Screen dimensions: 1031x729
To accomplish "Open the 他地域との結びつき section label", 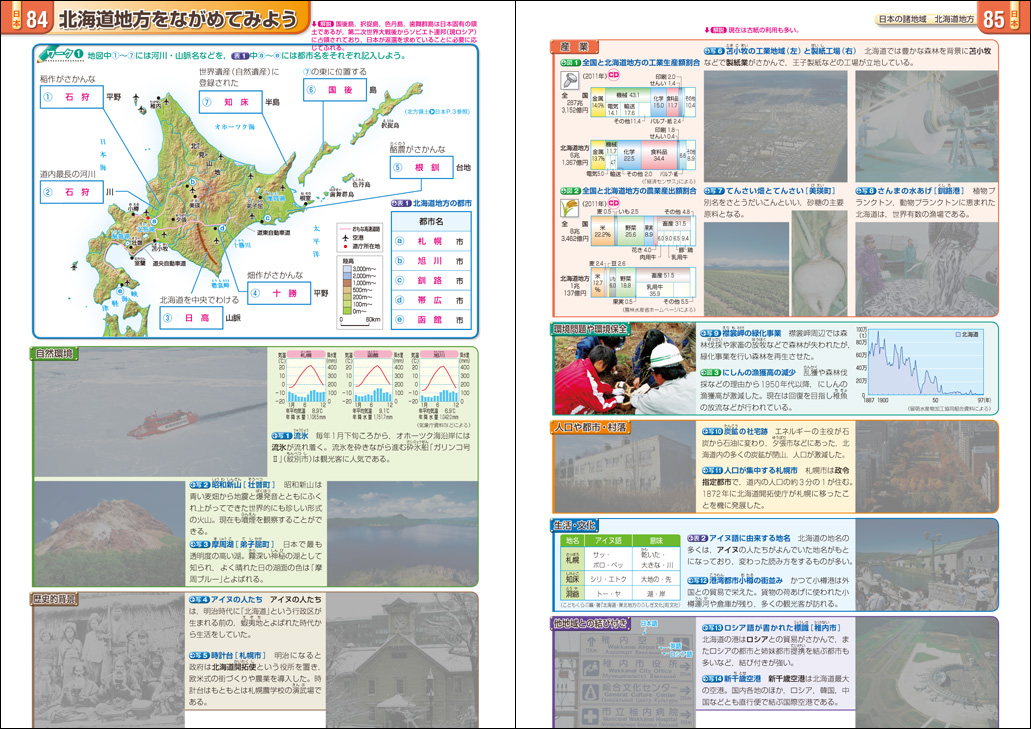I will tap(590, 623).
